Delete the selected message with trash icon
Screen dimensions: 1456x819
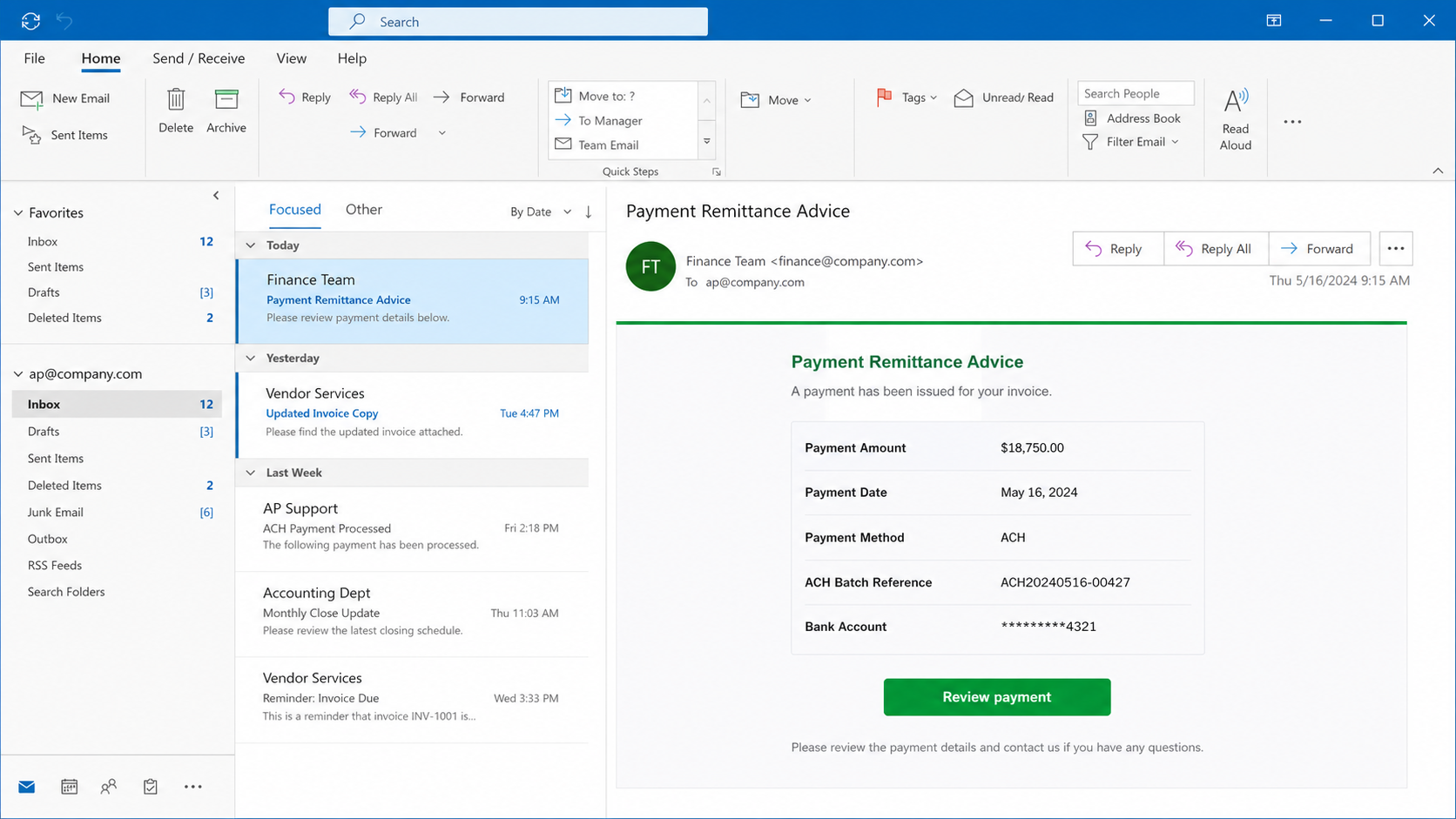[x=176, y=111]
